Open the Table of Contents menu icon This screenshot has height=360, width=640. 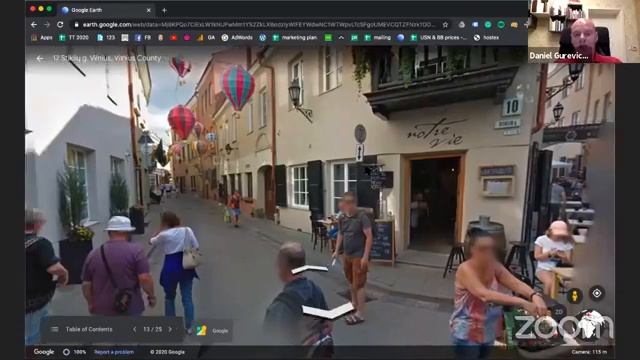[x=55, y=329]
